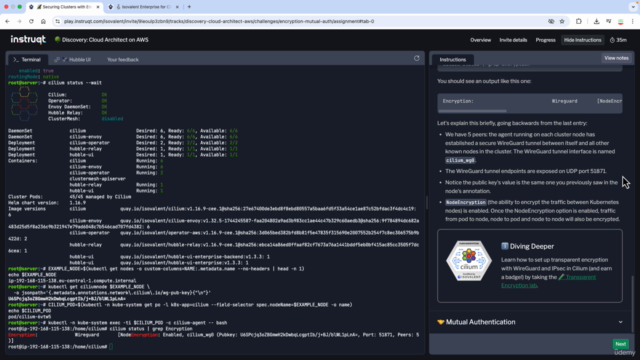Click the 'NodeEncryption' inline code label
Viewport: 640px width, 360px height.
(466, 202)
